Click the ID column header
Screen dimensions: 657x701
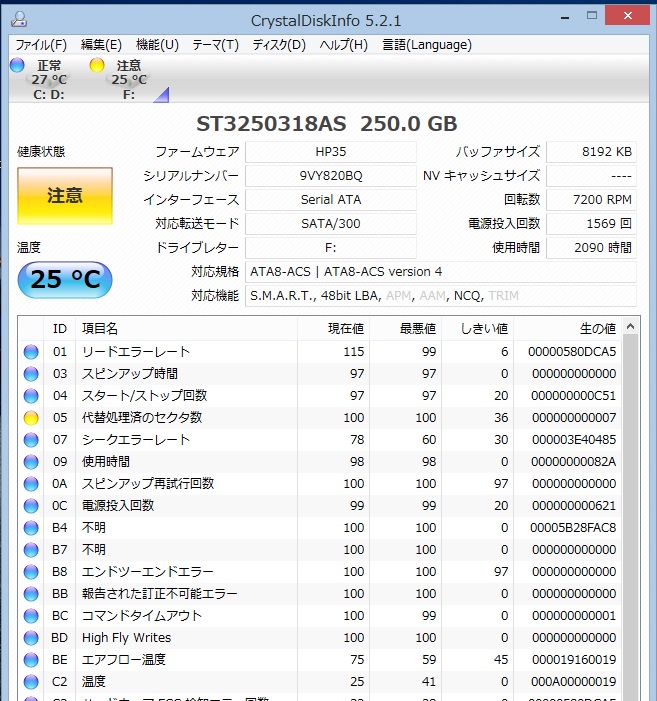pos(59,329)
